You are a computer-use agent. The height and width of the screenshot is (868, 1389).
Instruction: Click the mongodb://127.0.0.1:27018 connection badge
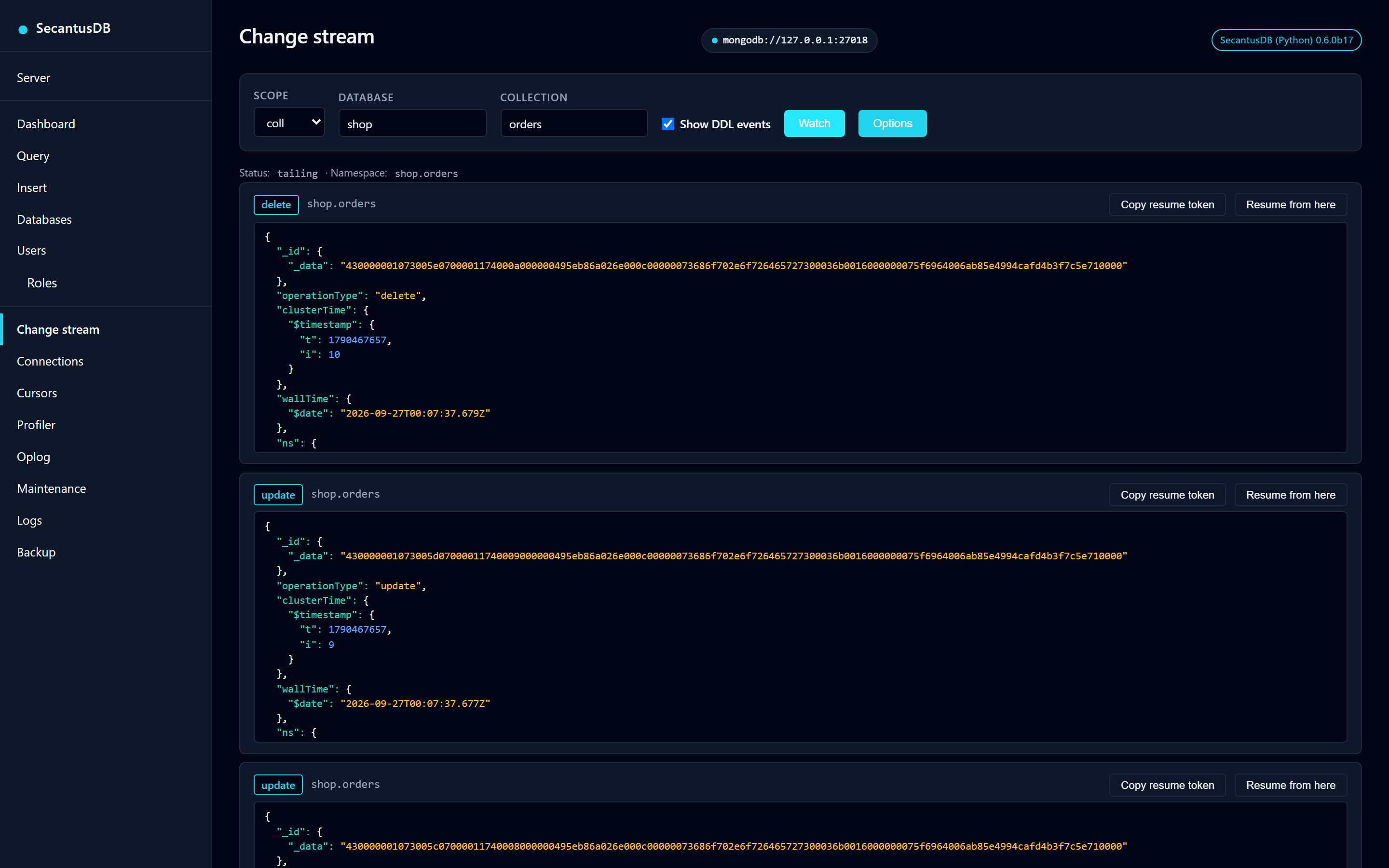coord(789,40)
